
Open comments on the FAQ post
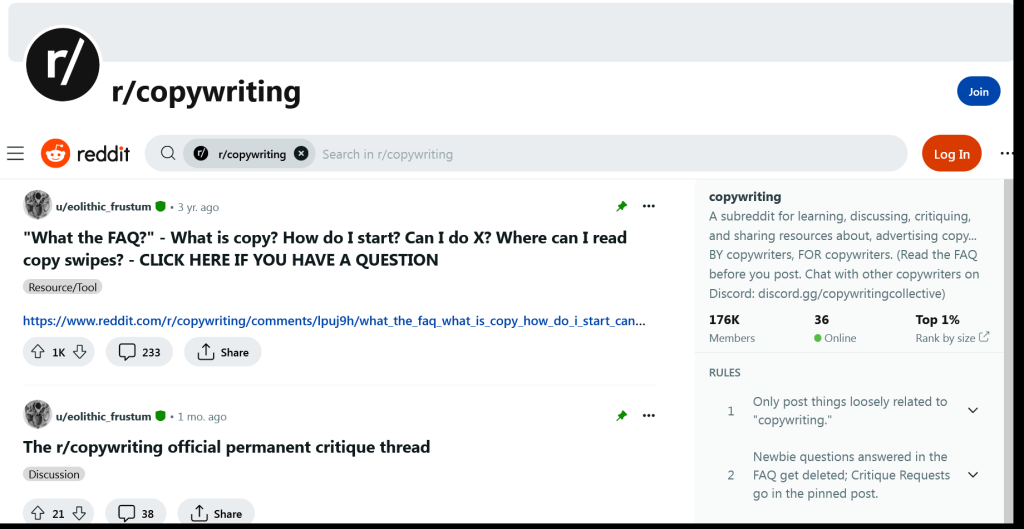click(139, 352)
